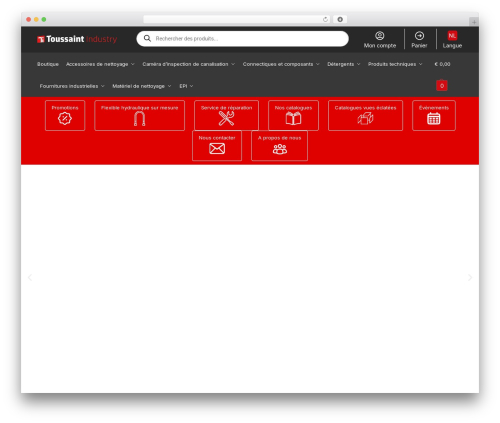Click the Panier label

pos(419,46)
